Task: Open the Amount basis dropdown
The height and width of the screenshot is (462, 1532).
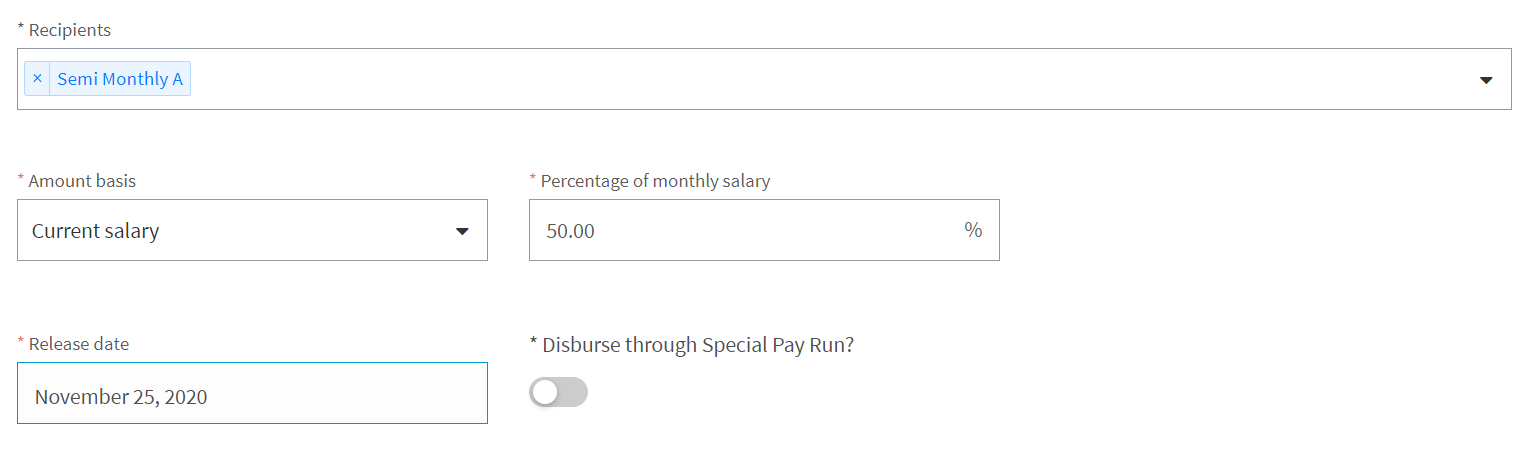Action: coord(252,230)
